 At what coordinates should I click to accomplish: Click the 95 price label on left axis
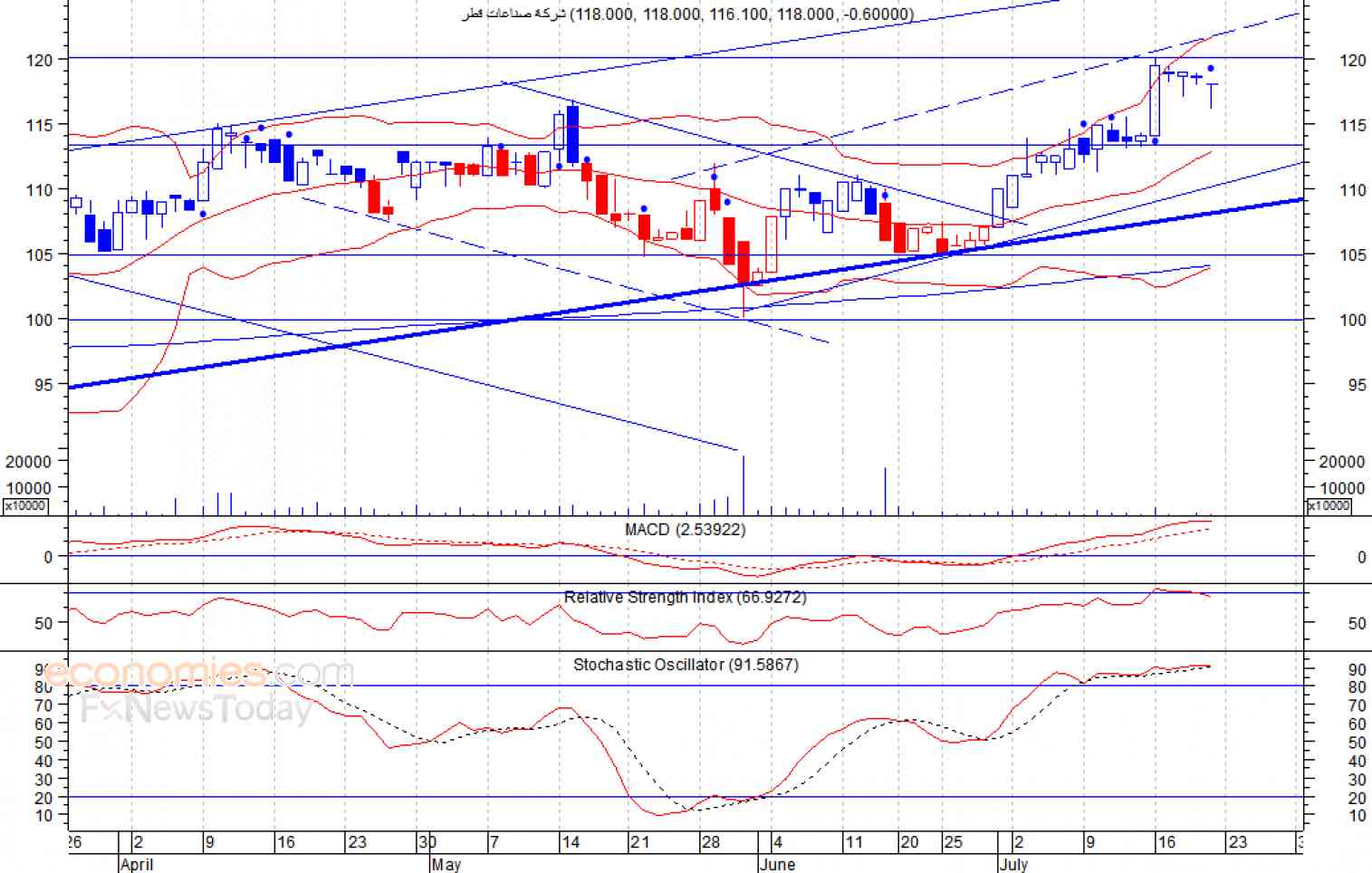(x=43, y=385)
